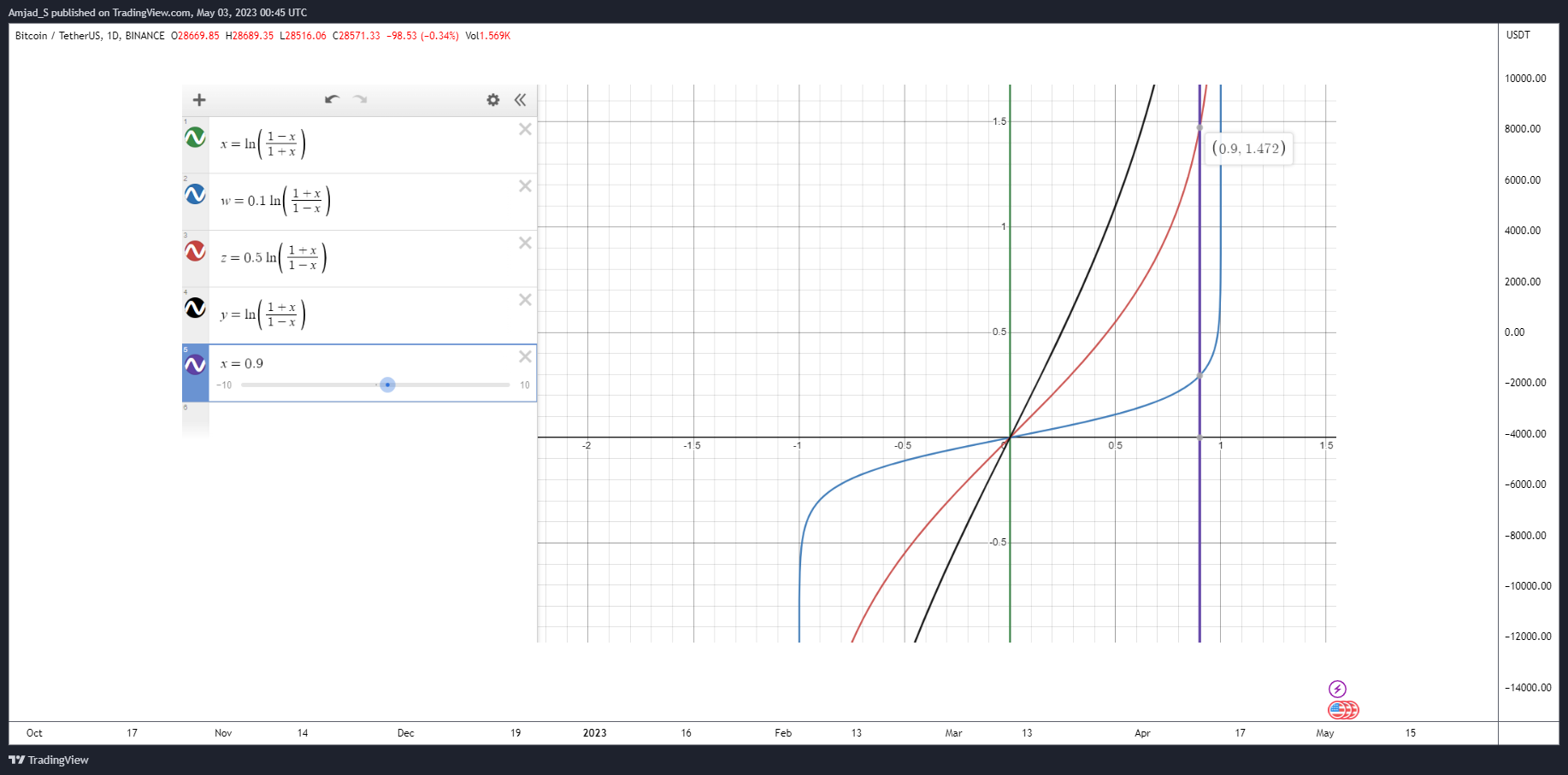Open graph settings gear

tap(493, 100)
